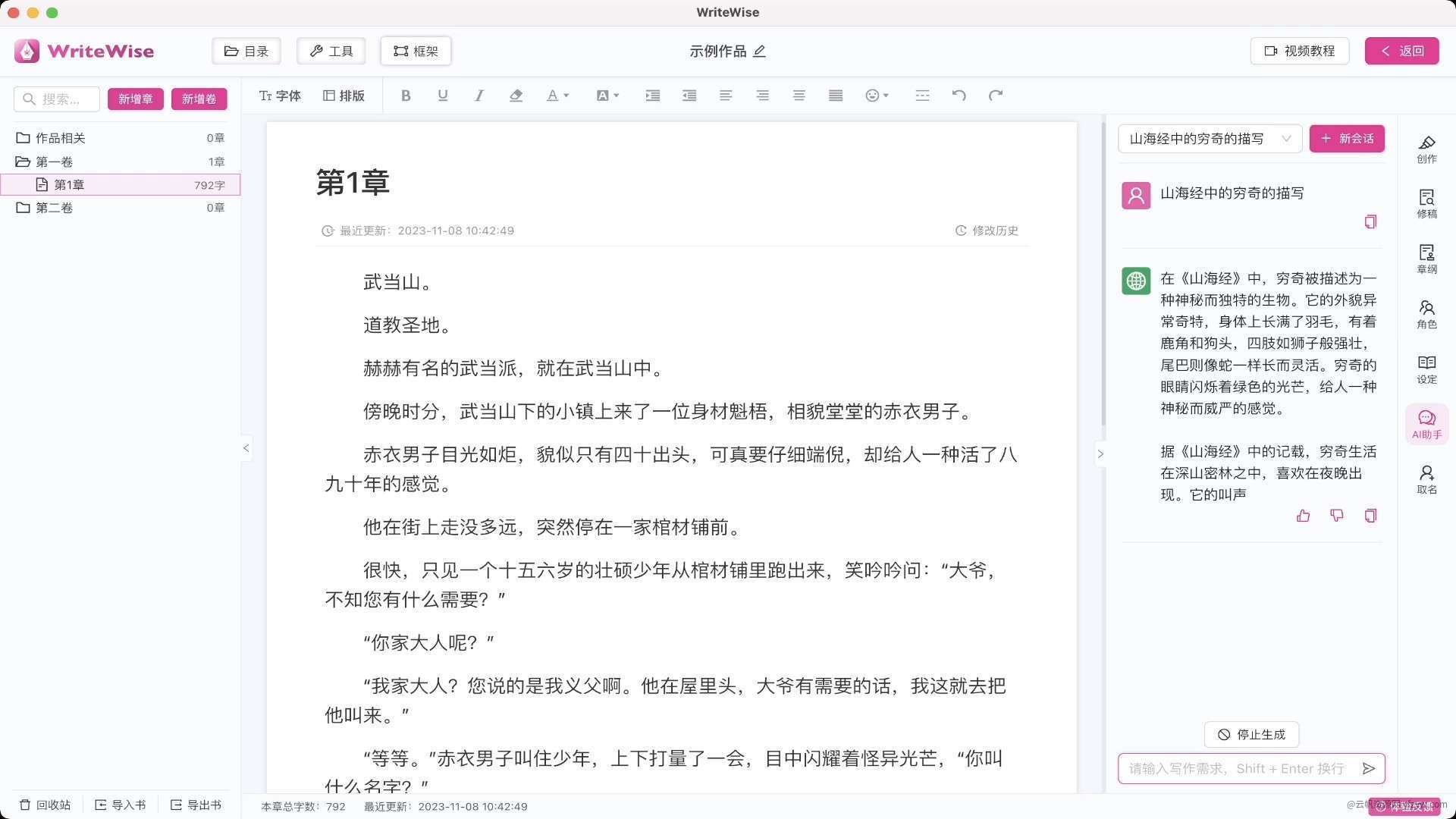Screen dimensions: 1456x819
Task: Align text right
Action: [x=762, y=96]
